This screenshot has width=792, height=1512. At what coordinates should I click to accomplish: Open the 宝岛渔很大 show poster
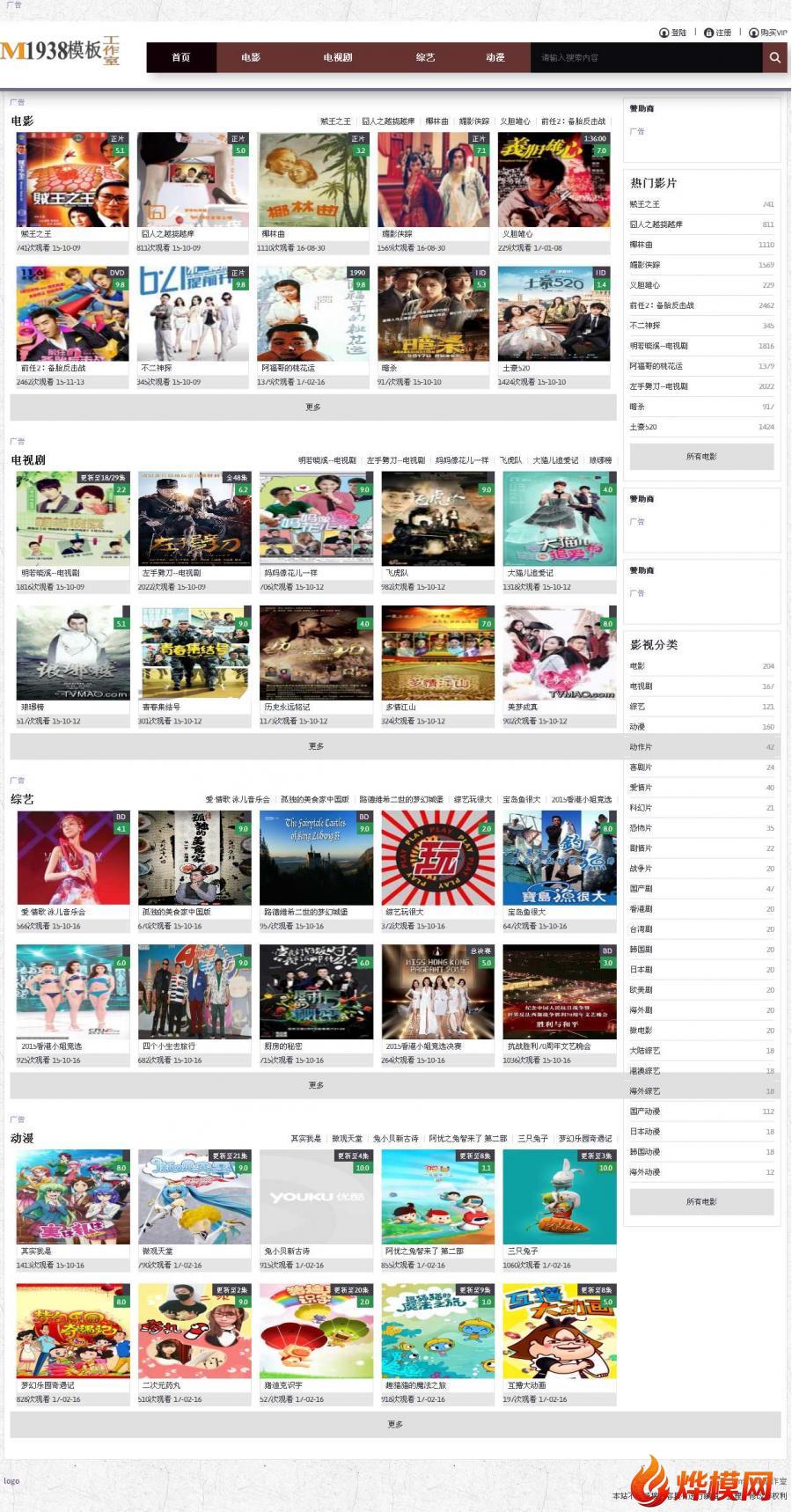click(x=560, y=858)
